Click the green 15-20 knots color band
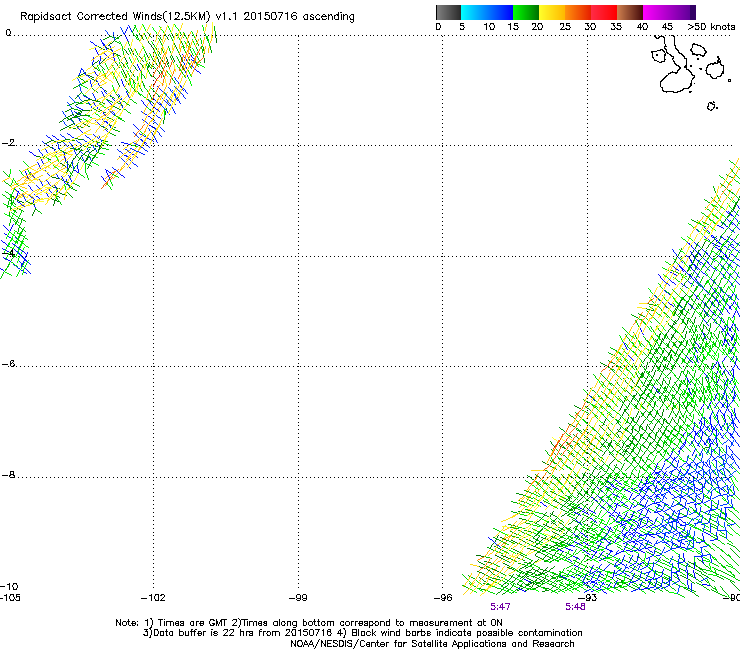740x650 pixels. (526, 12)
